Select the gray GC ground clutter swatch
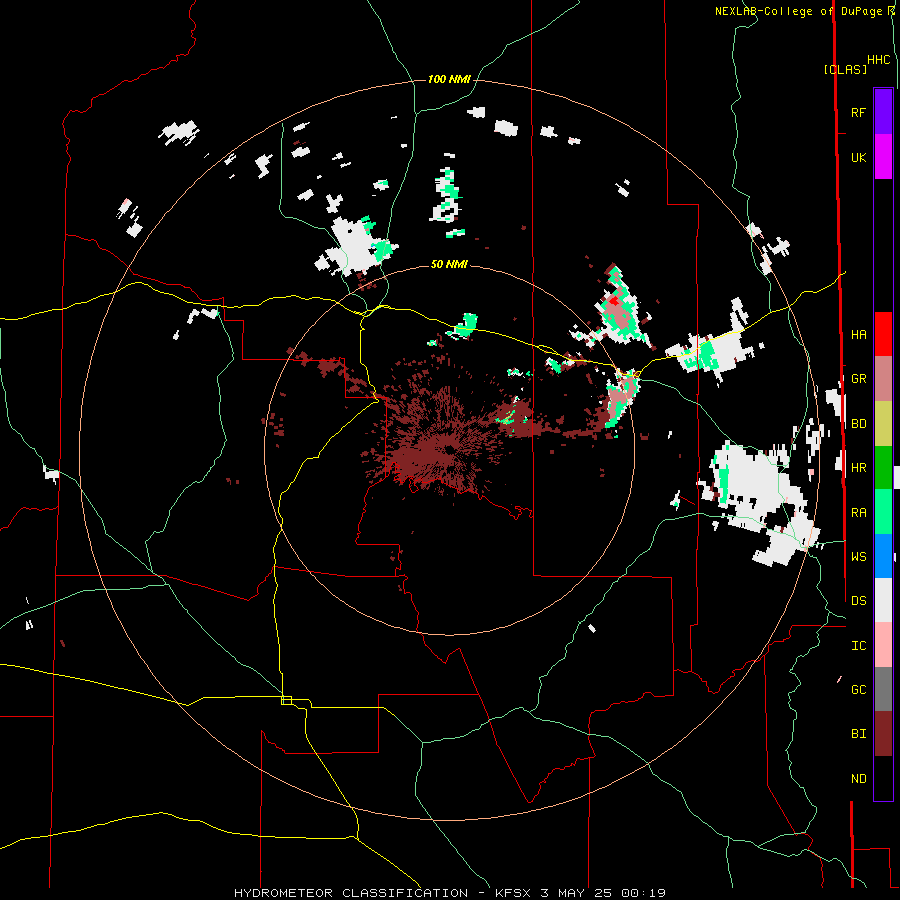 click(x=883, y=689)
